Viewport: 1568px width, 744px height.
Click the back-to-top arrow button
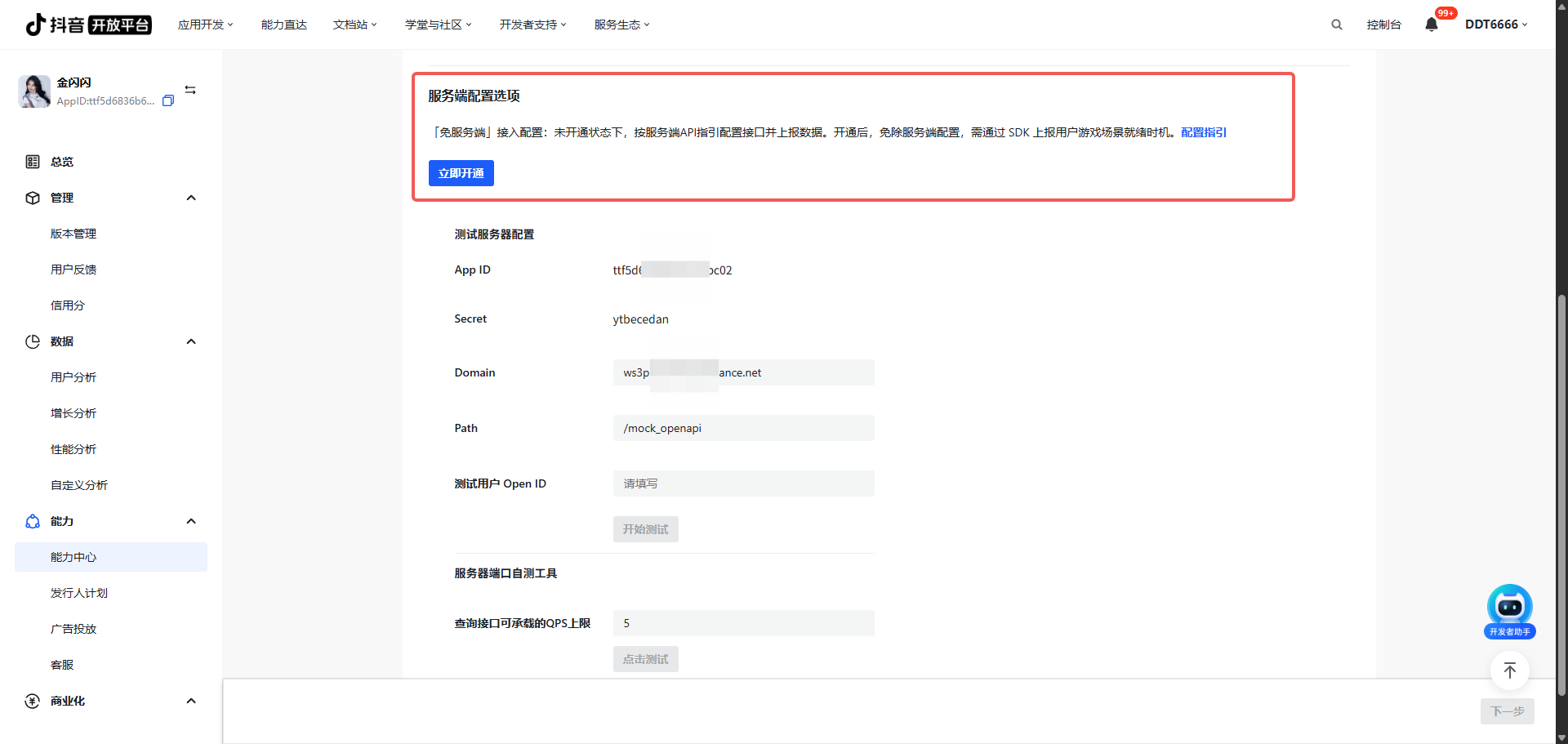[x=1509, y=670]
